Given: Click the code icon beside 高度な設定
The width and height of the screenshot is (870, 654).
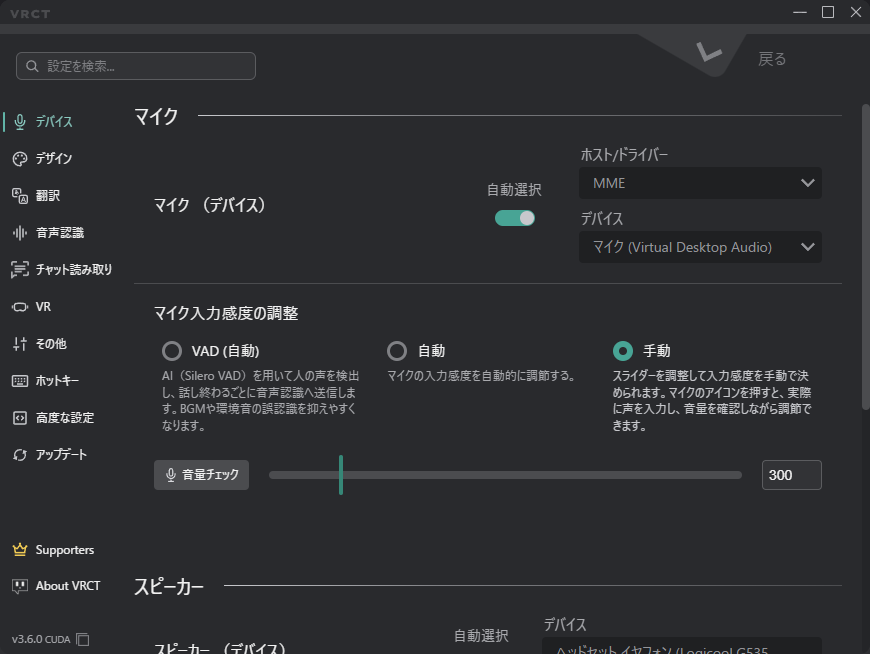Looking at the screenshot, I should coord(20,418).
